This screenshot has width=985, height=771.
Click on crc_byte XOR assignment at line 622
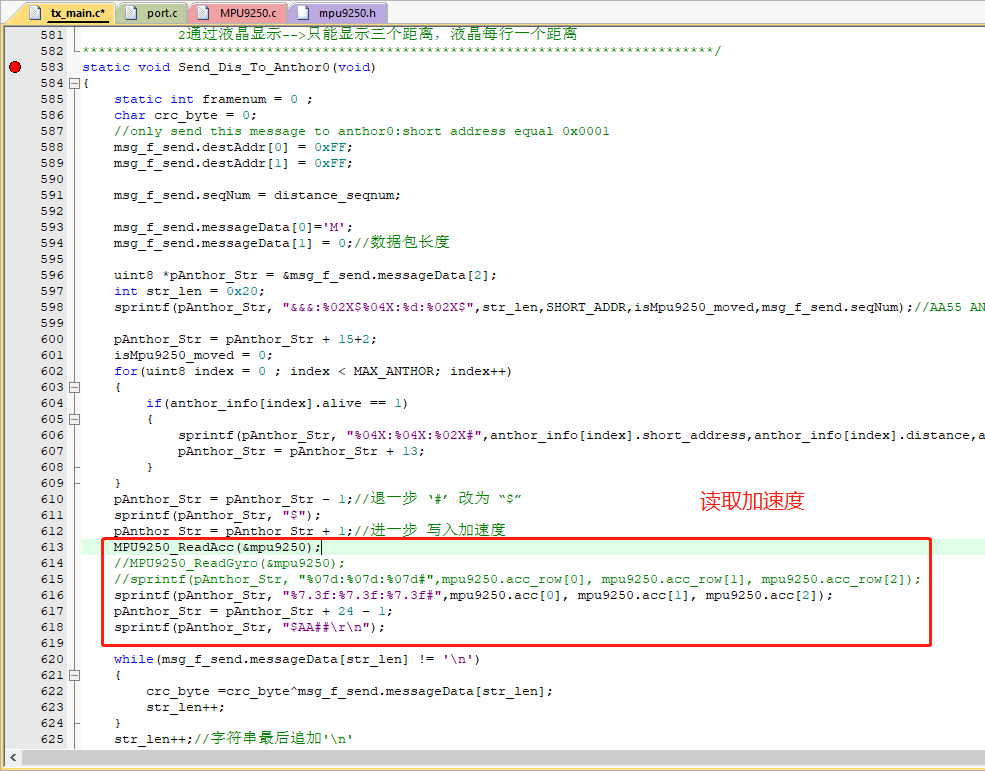[349, 691]
